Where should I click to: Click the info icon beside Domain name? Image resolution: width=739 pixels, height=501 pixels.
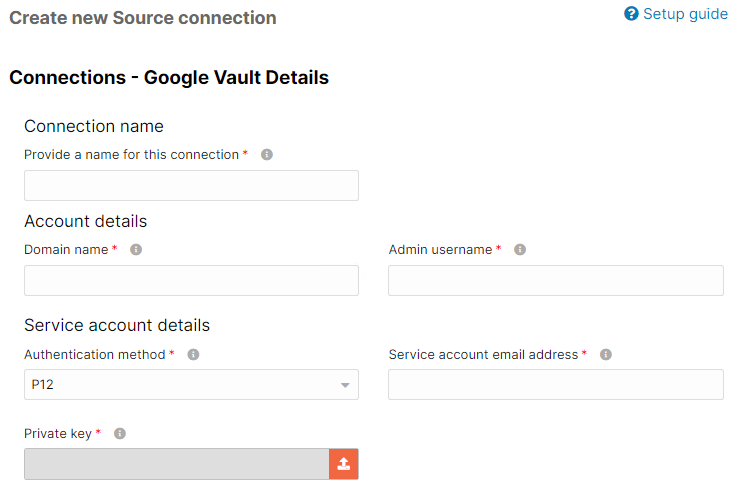pos(136,249)
